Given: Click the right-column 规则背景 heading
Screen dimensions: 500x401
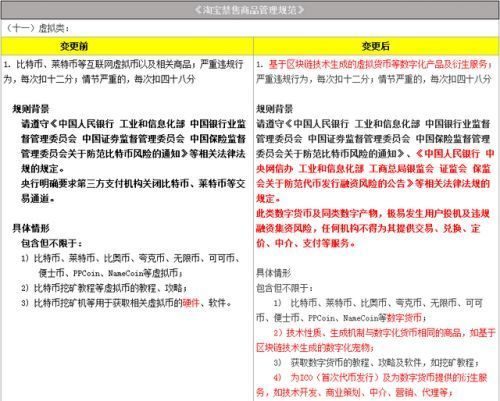Looking at the screenshot, I should pos(275,109).
